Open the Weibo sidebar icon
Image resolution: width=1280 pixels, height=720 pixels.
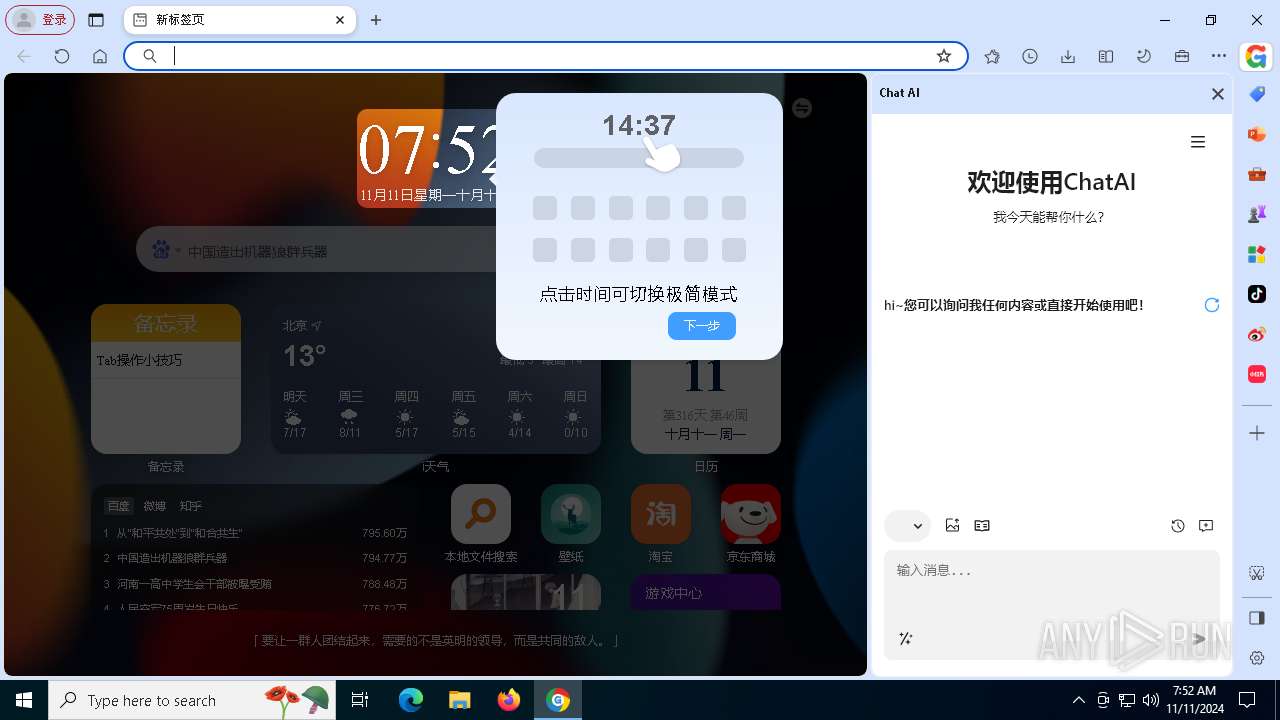pos(1257,334)
